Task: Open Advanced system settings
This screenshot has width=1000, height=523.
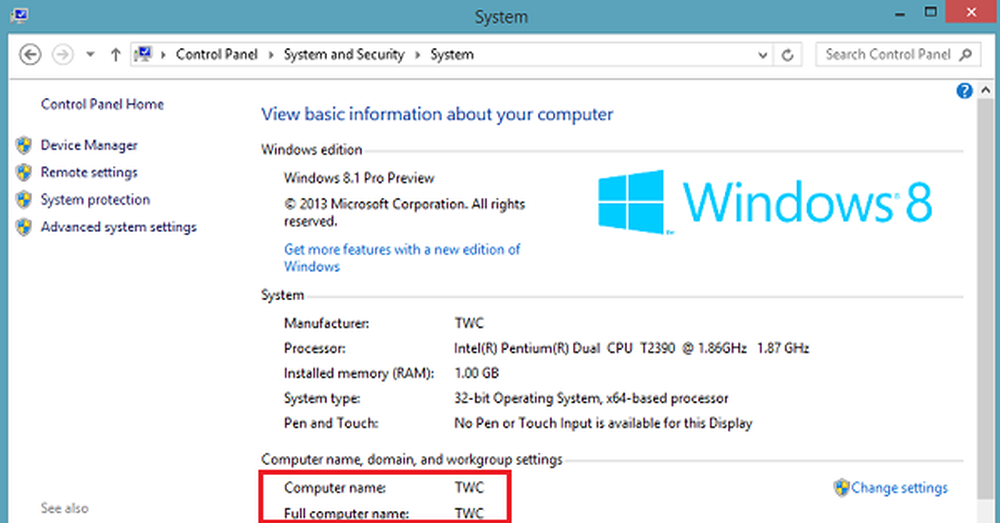Action: (x=118, y=227)
